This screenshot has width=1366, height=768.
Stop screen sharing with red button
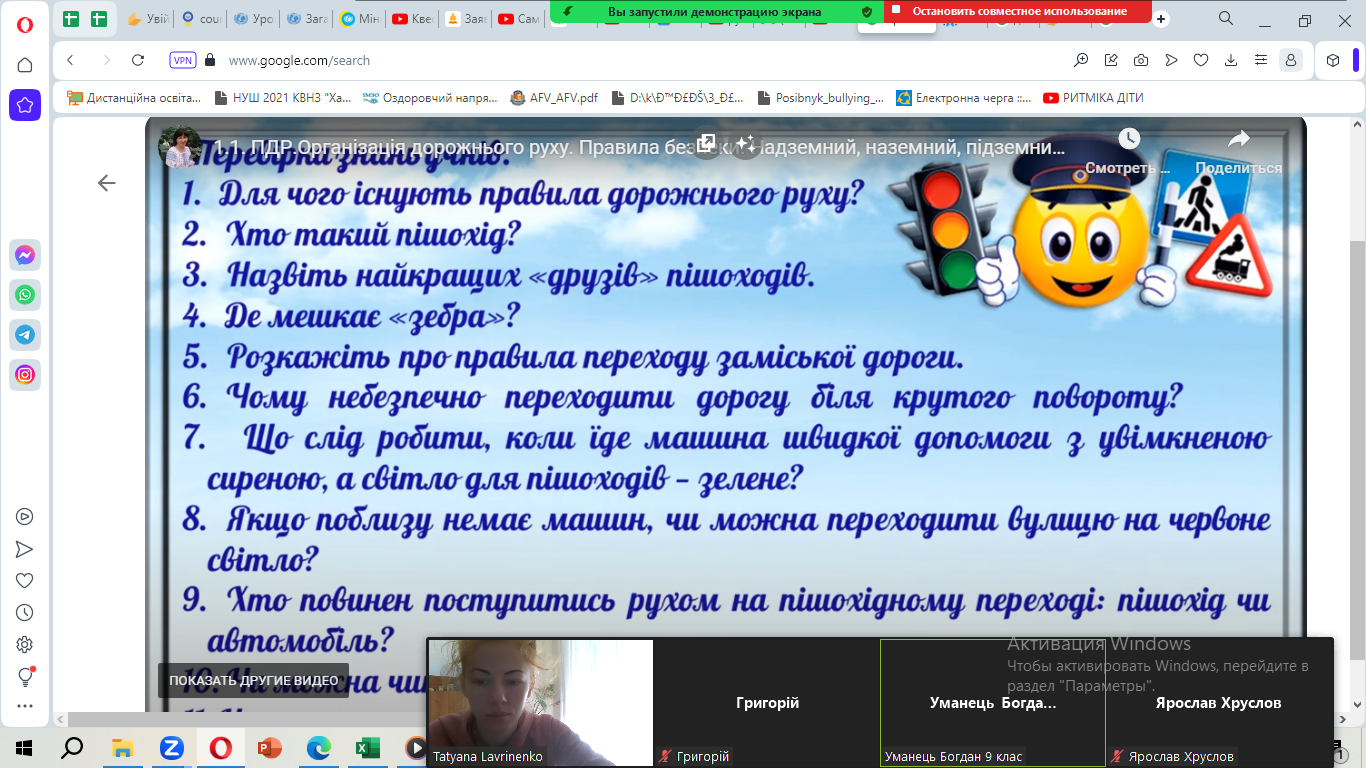[1018, 11]
